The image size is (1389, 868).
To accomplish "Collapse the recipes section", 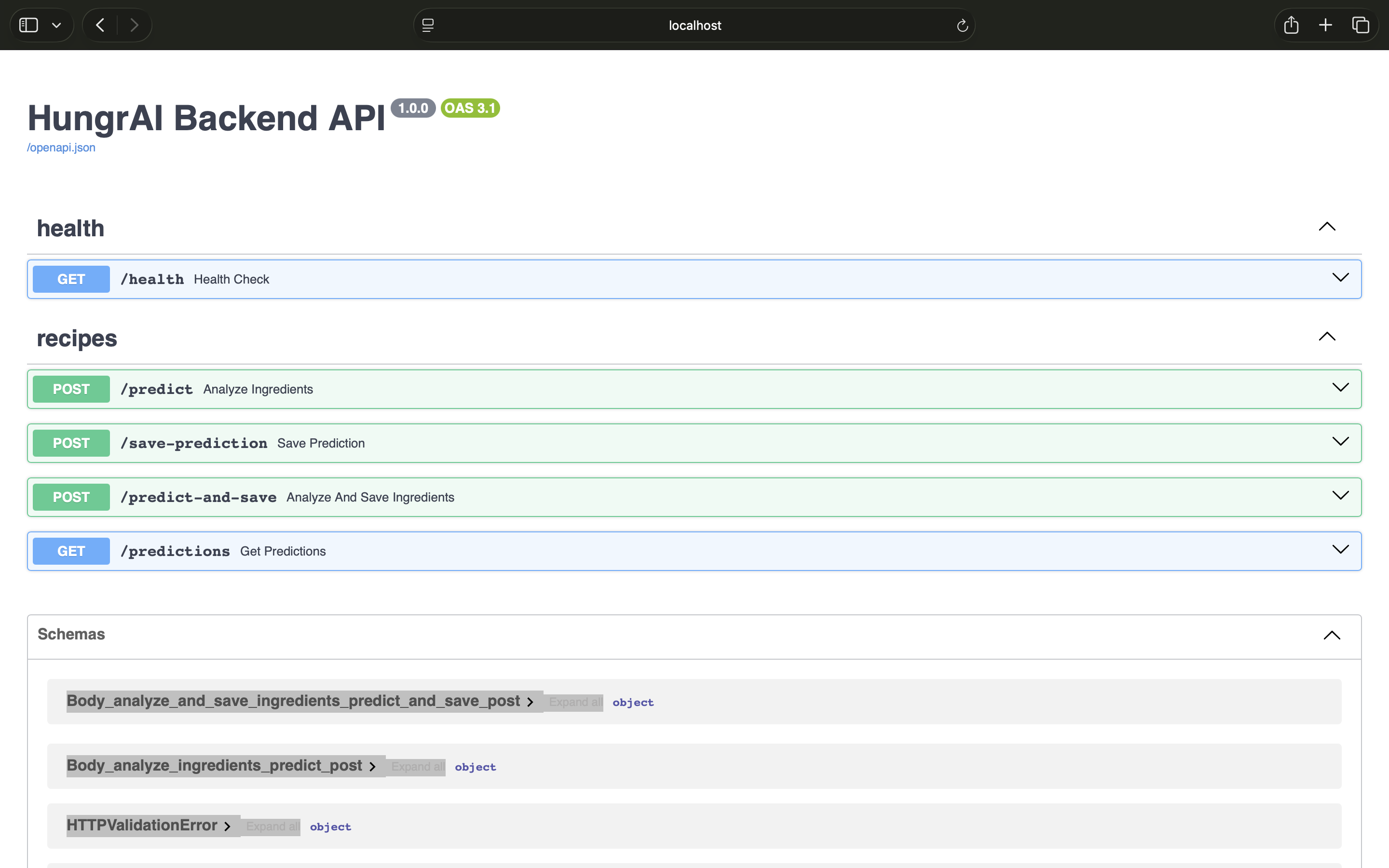I will (x=1326, y=337).
